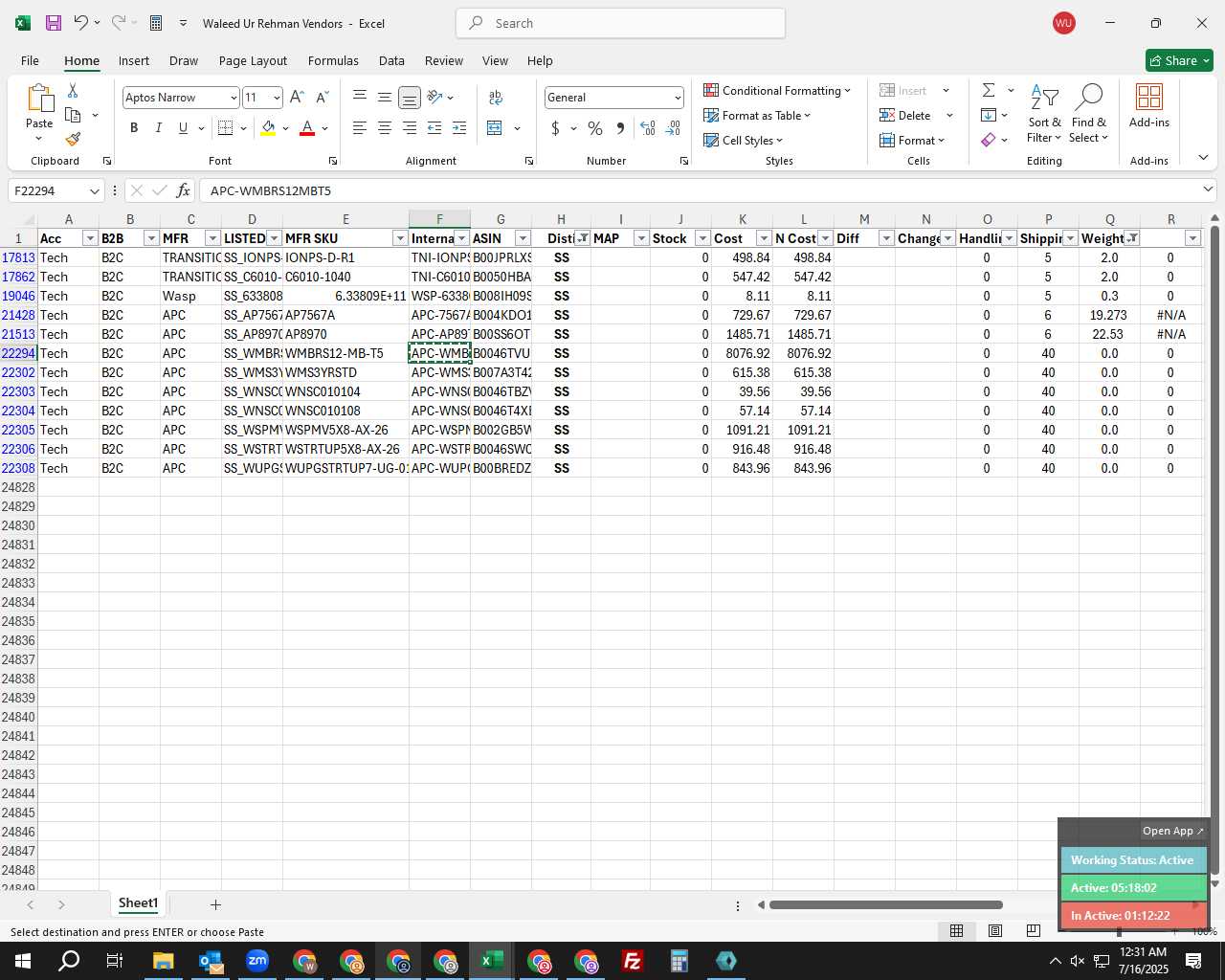Add a new sheet with plus button
Image resolution: width=1225 pixels, height=980 pixels.
click(215, 904)
